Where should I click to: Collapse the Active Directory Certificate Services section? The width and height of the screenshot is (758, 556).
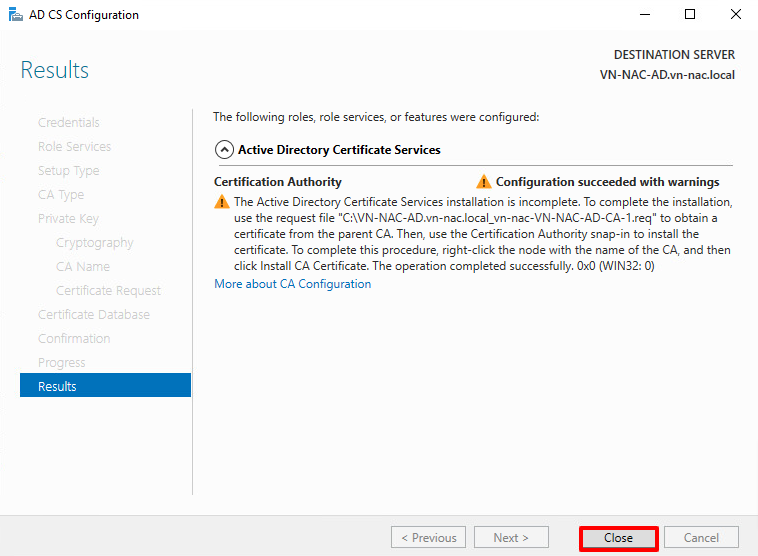[224, 150]
